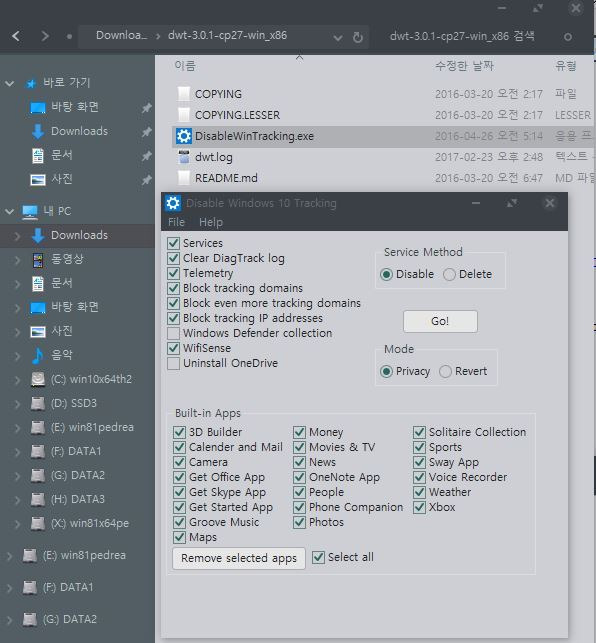Toggle Clear DiagTrack log checkbox
Screen dimensions: 596x643
click(174, 258)
